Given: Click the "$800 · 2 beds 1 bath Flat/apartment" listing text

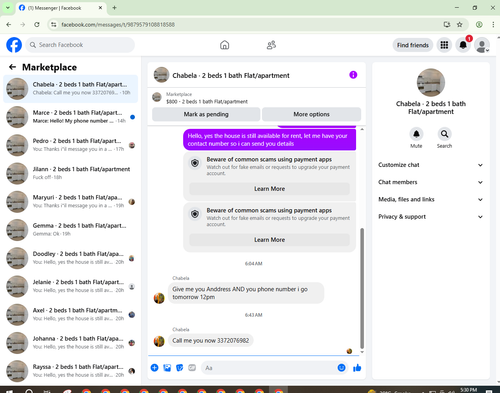Looking at the screenshot, I should tap(207, 102).
